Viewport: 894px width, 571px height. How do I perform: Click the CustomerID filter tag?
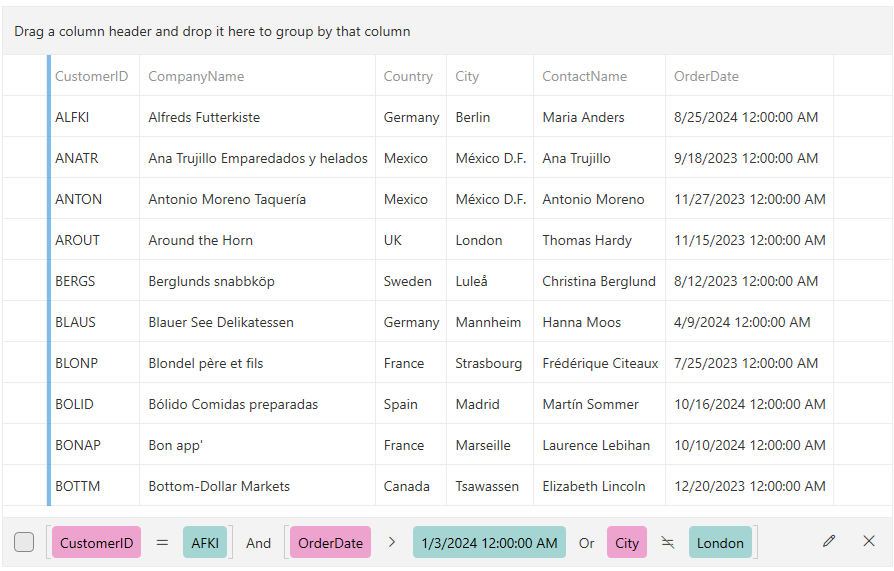[x=96, y=543]
